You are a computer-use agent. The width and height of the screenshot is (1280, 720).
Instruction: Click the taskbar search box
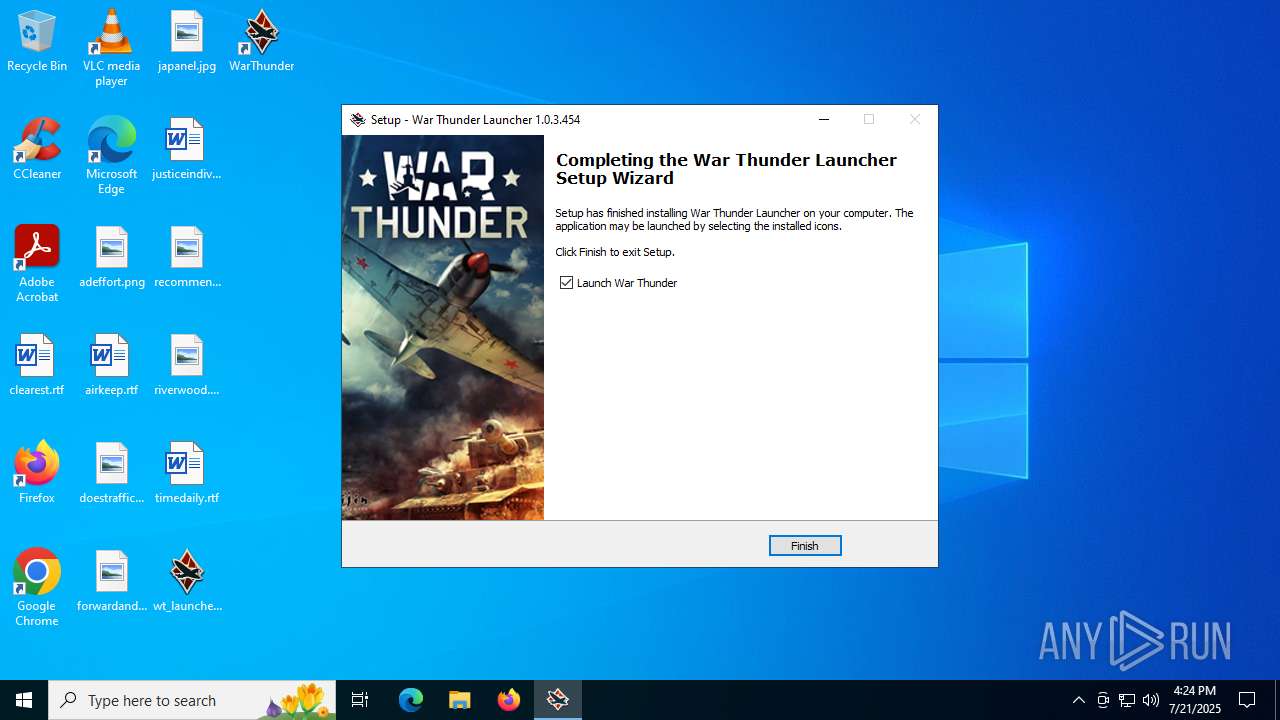click(x=192, y=700)
